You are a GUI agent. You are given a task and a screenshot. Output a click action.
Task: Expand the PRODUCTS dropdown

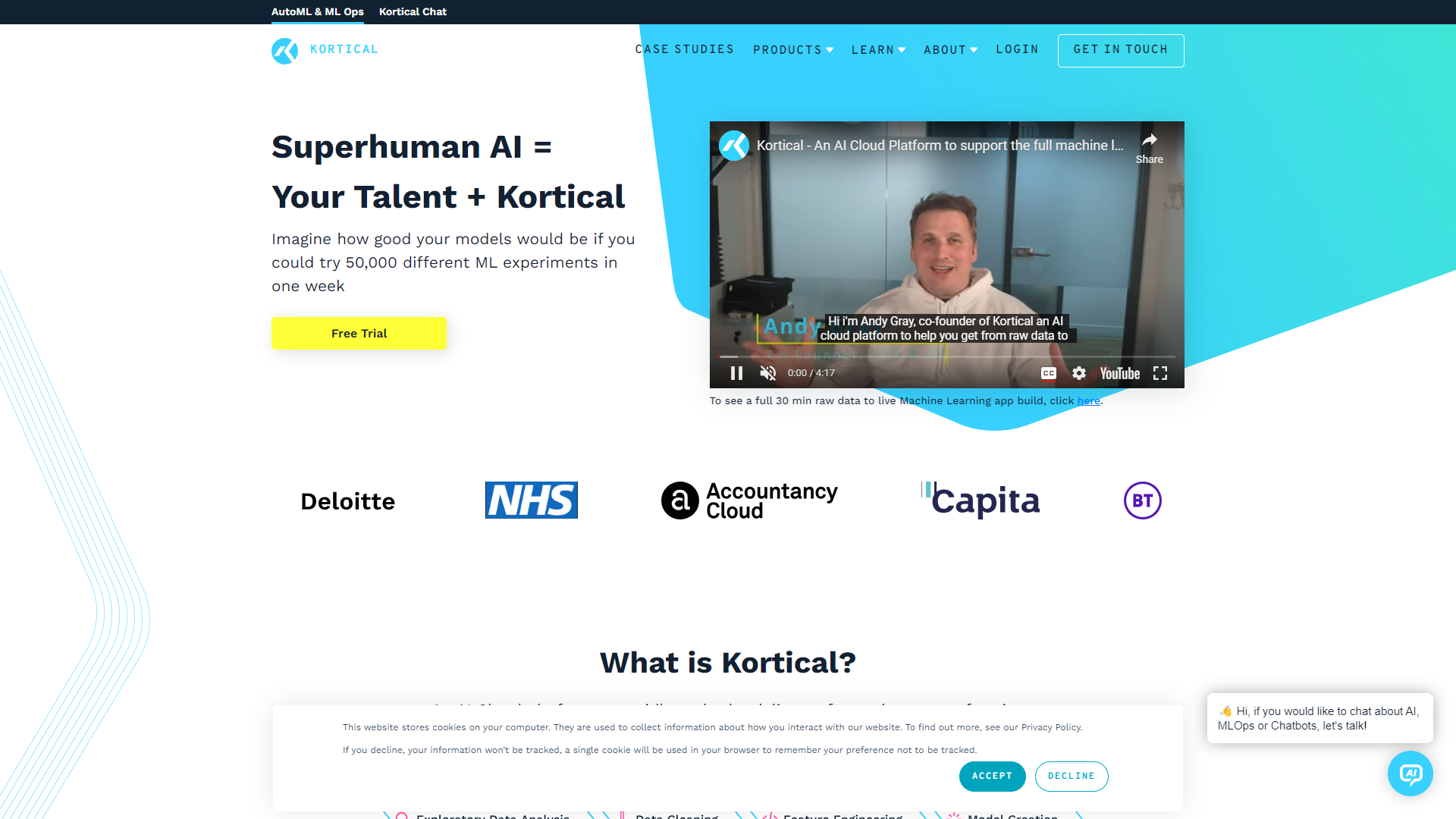(x=792, y=50)
